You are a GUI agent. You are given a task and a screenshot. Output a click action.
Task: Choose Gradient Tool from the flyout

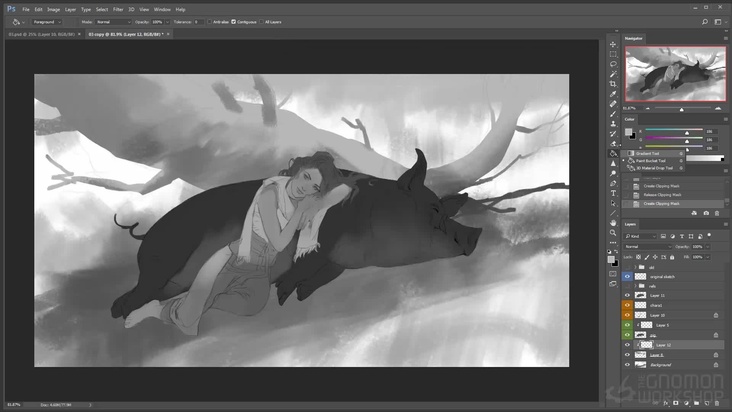tap(654, 153)
